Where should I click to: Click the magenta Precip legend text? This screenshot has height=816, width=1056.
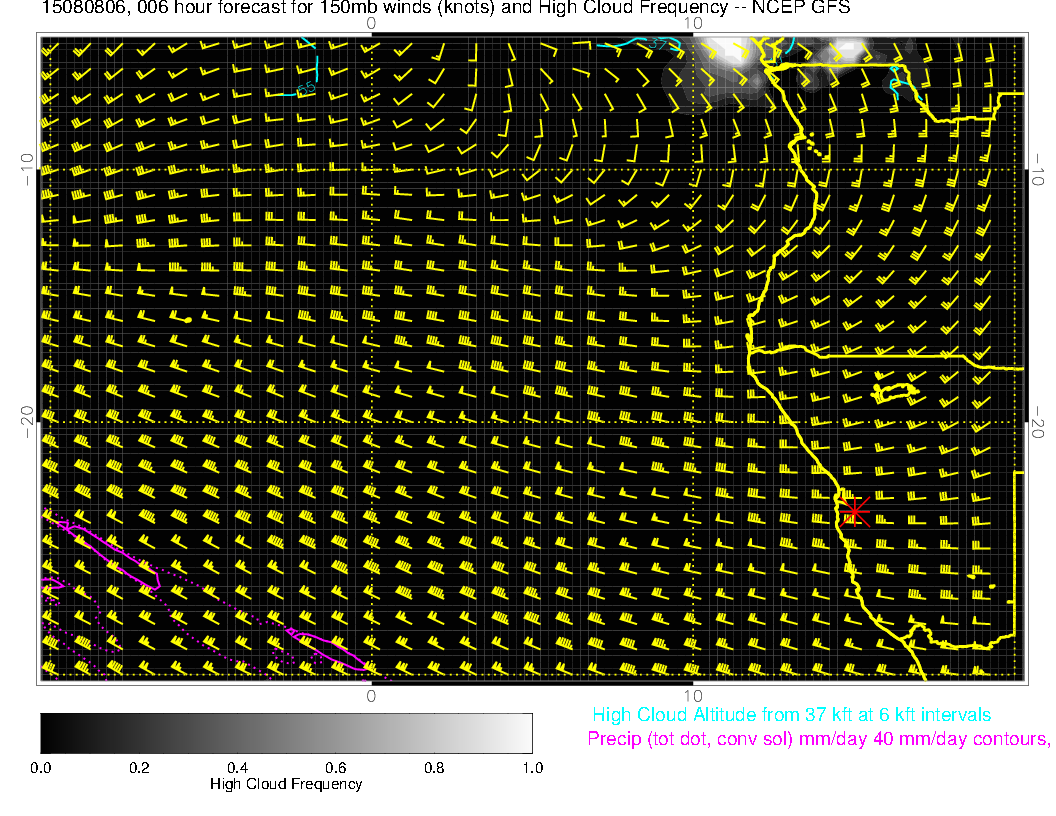pyautogui.click(x=818, y=740)
